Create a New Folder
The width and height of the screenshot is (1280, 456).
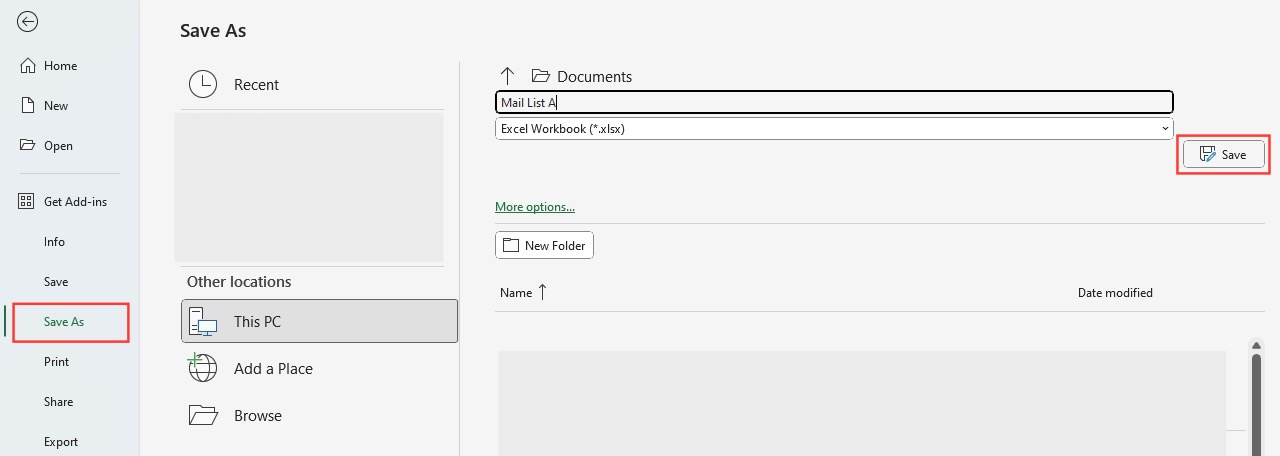pyautogui.click(x=544, y=245)
